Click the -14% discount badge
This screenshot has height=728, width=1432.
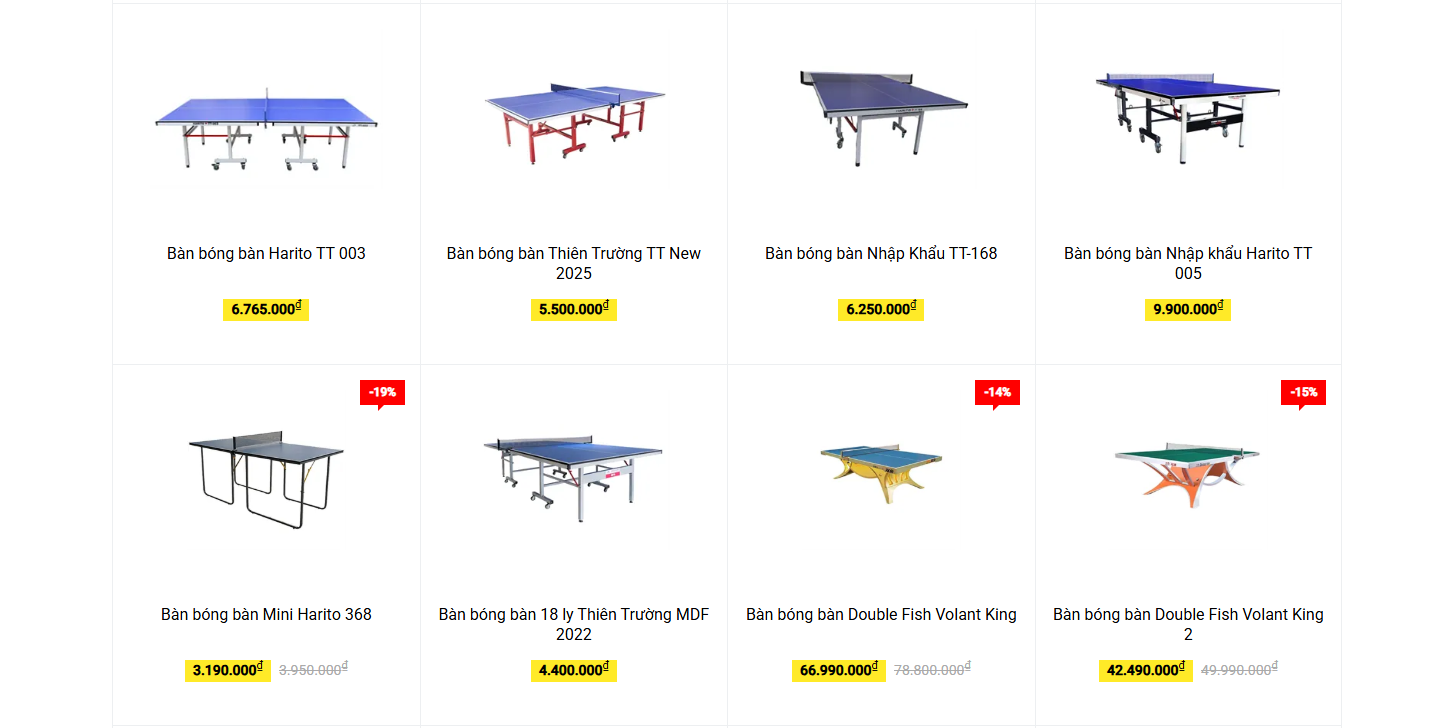tap(997, 393)
